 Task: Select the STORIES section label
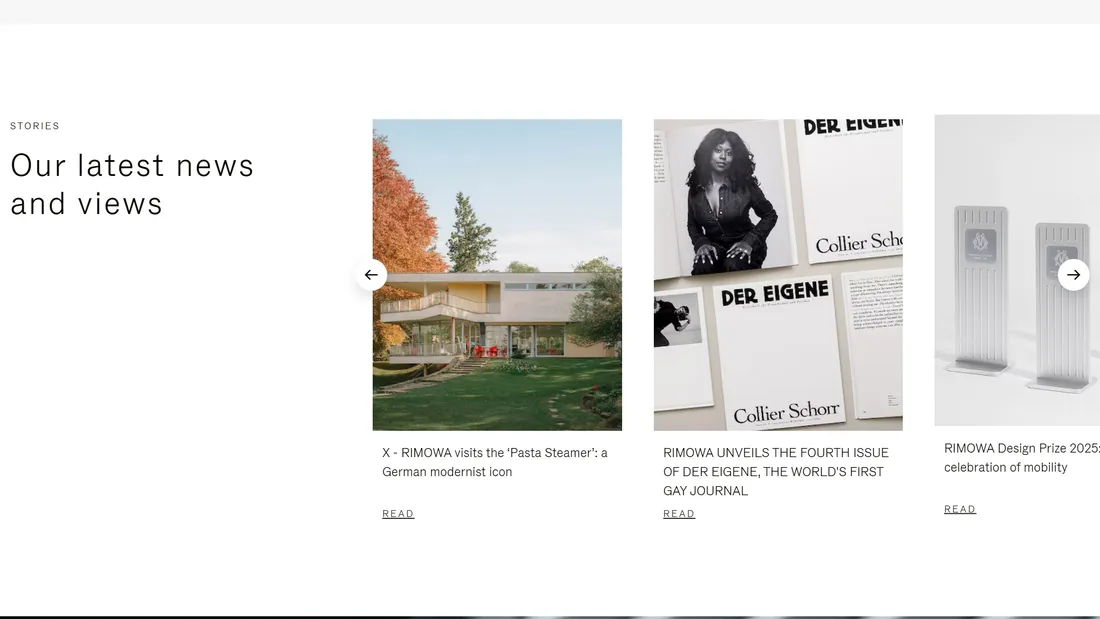pyautogui.click(x=34, y=126)
